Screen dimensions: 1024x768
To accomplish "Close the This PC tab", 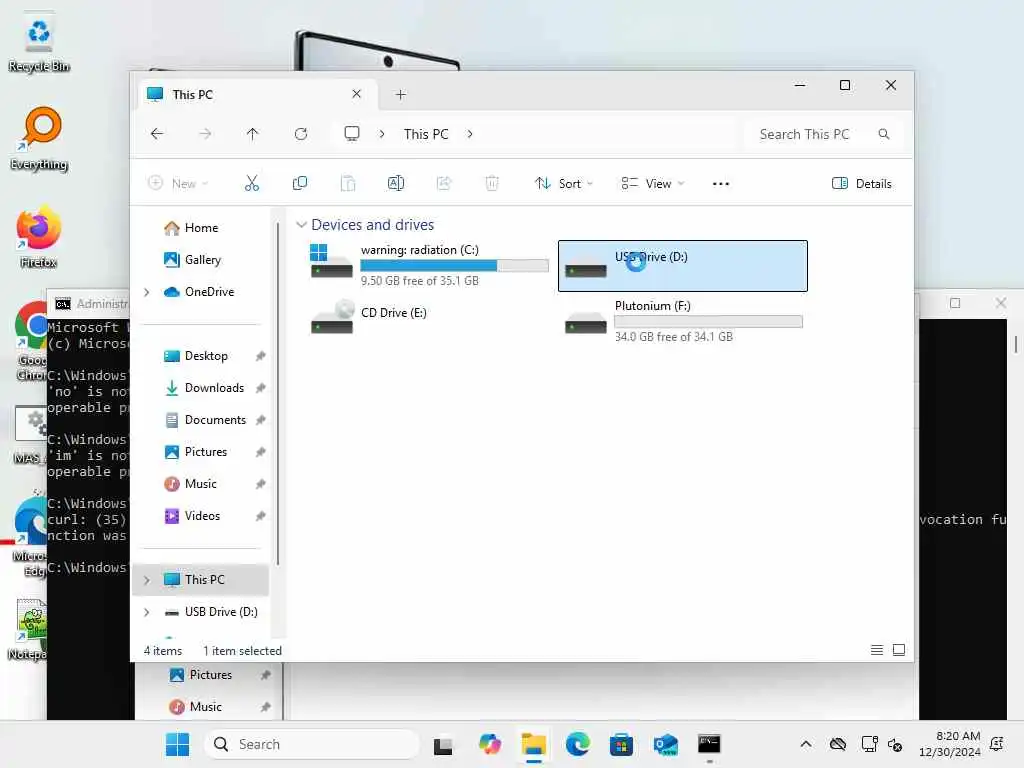I will (x=357, y=94).
